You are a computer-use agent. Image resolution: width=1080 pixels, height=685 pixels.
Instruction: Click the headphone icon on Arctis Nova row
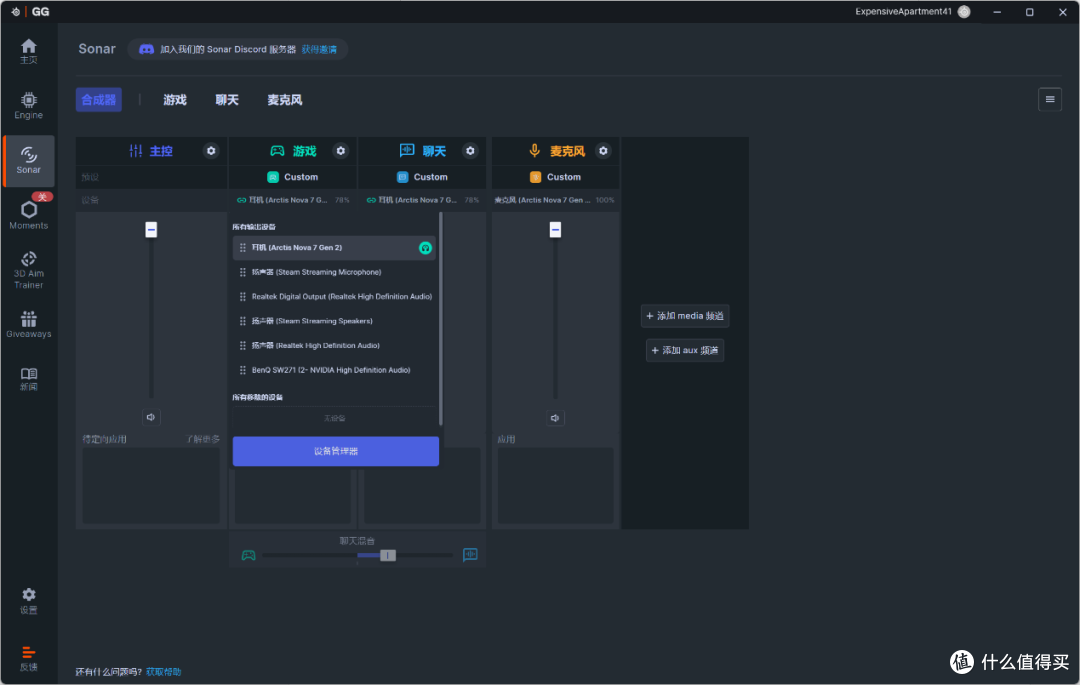tap(425, 248)
